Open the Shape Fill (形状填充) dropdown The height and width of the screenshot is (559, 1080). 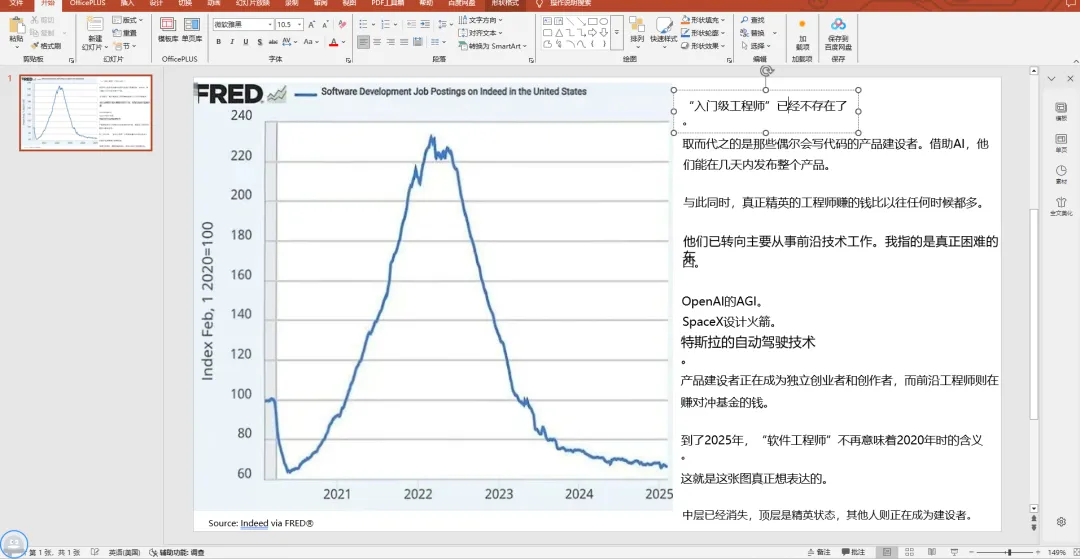[x=703, y=20]
